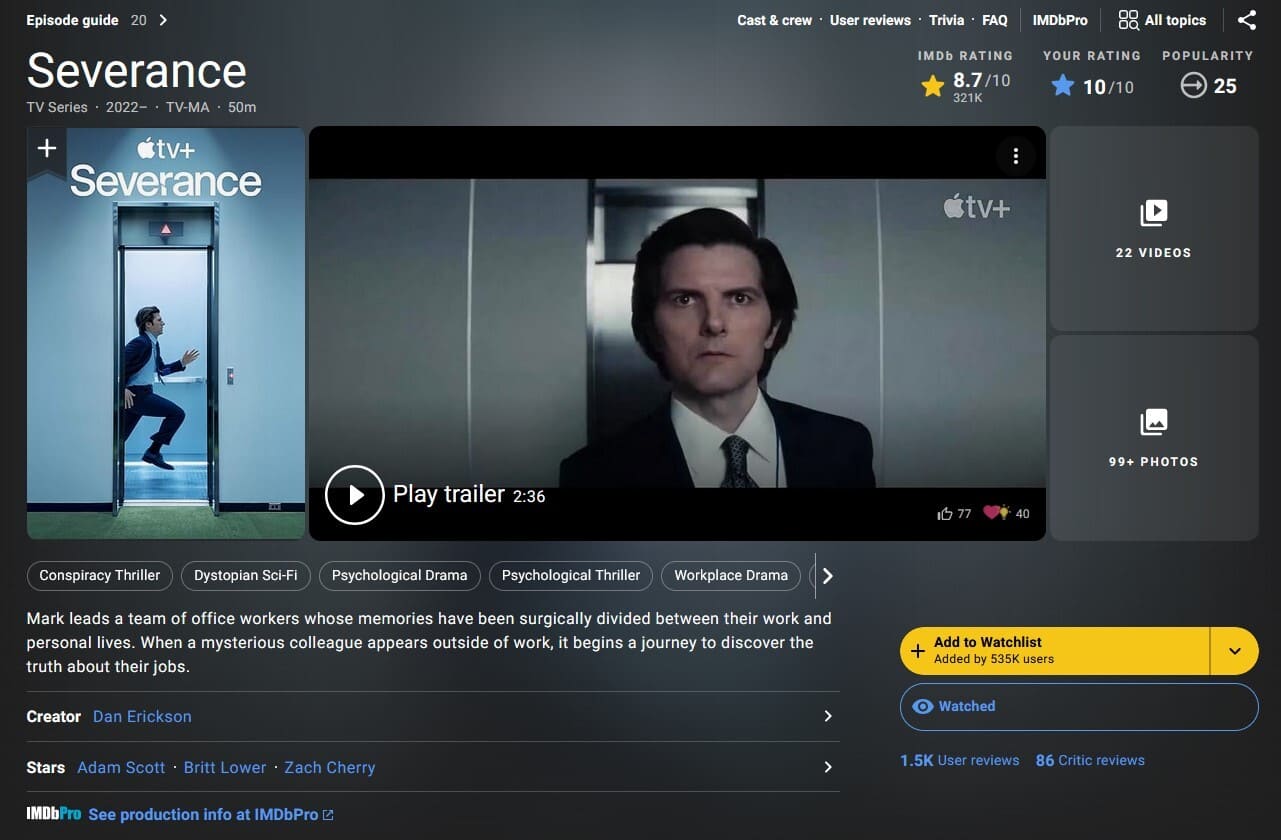The height and width of the screenshot is (840, 1281).
Task: Select the Psychological Thriller genre chip
Action: 571,575
